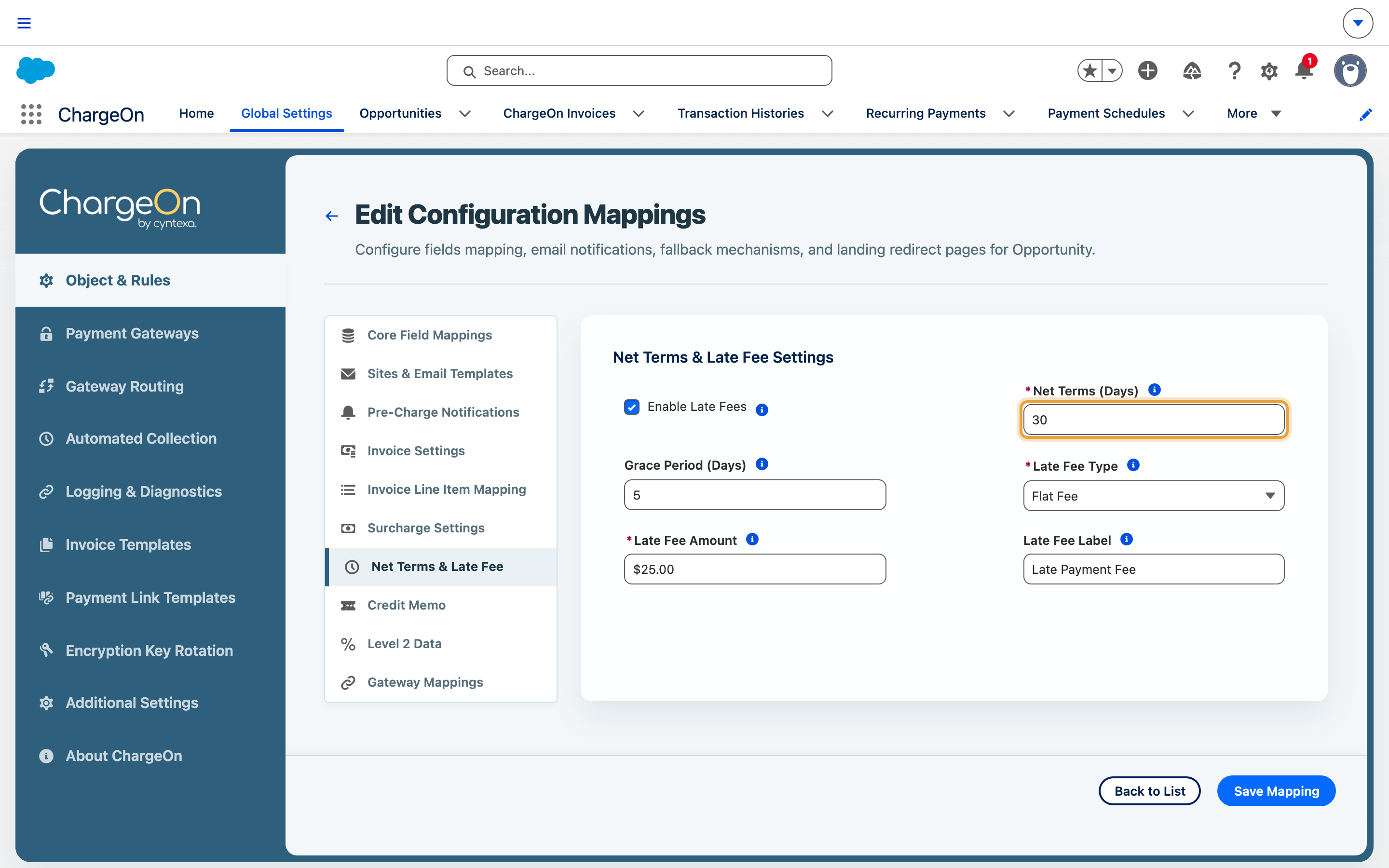Click the edit navigation pencil icon
Image resolution: width=1389 pixels, height=868 pixels.
pyautogui.click(x=1365, y=114)
